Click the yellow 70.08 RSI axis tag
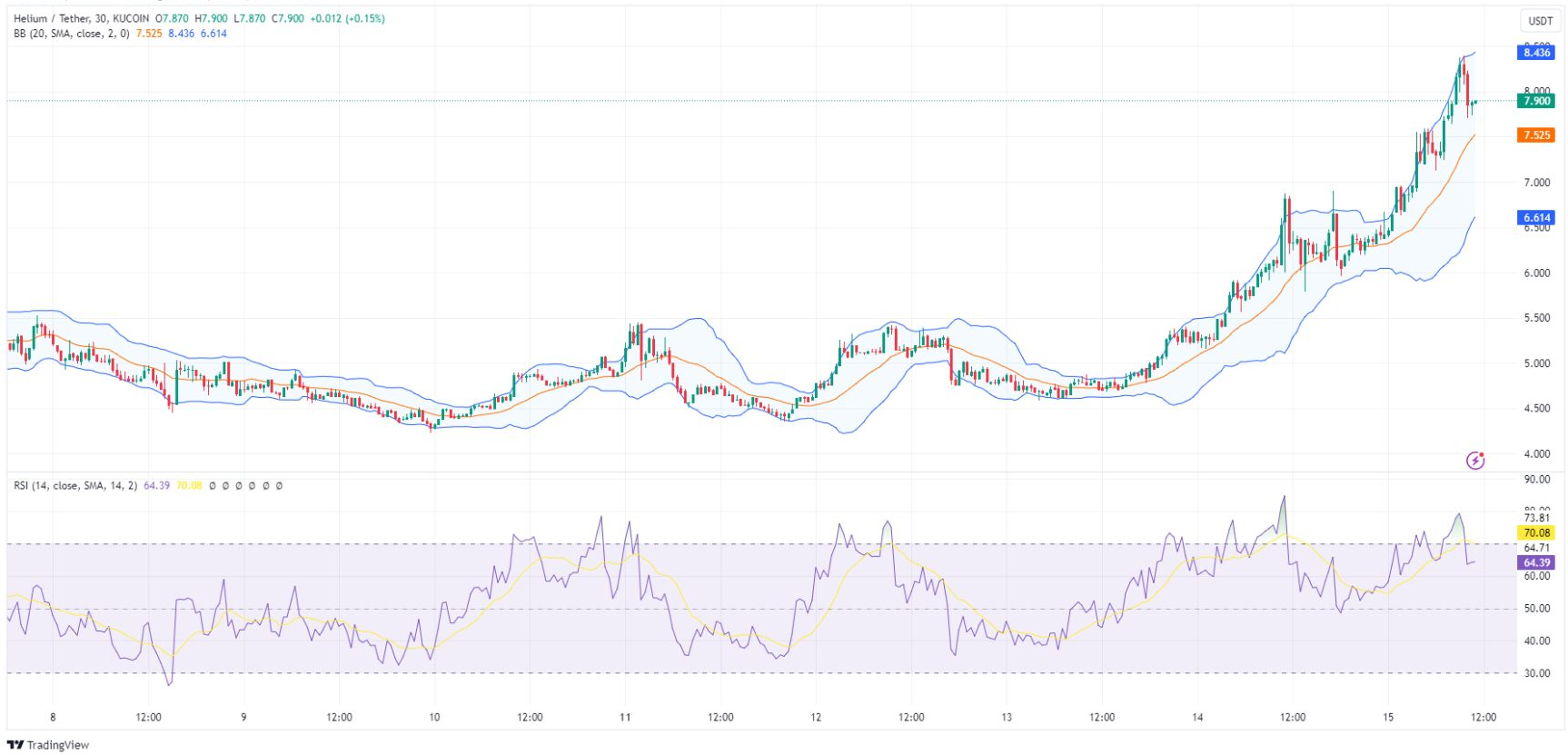Viewport: 1568px width, 755px height. point(1536,533)
